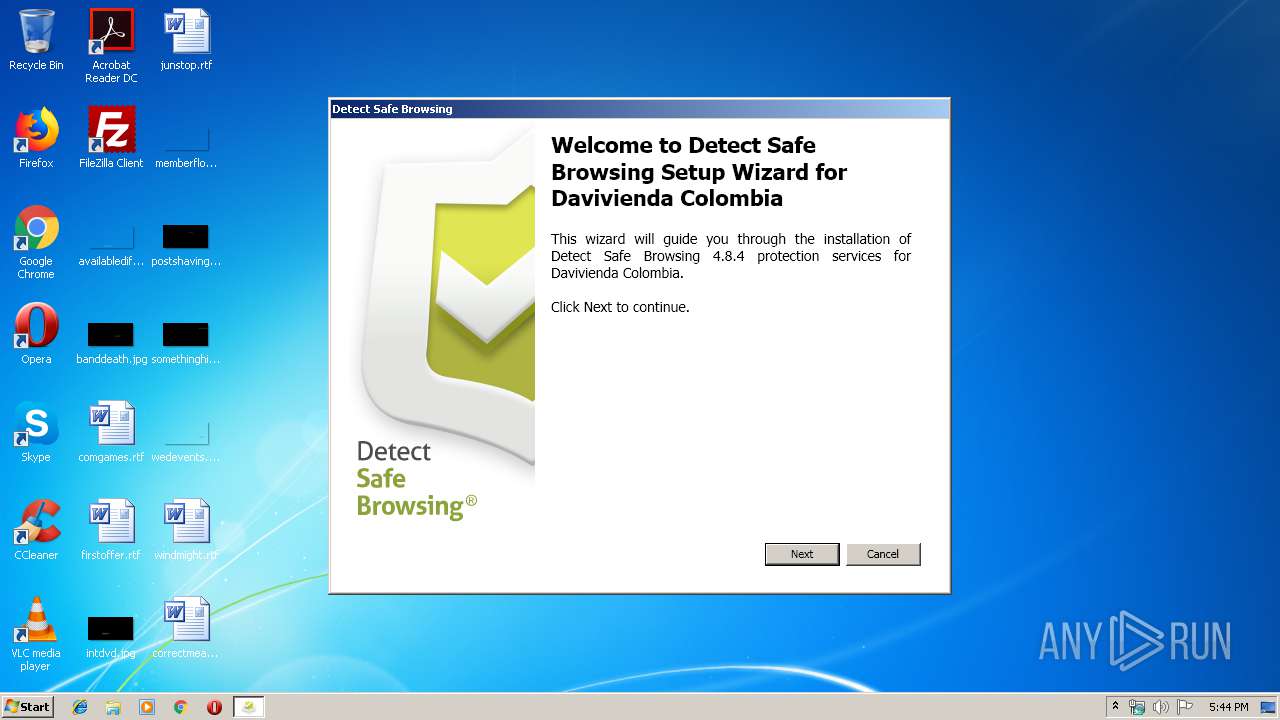
Task: Click the Detect Safe Browsing title bar
Action: click(x=639, y=109)
